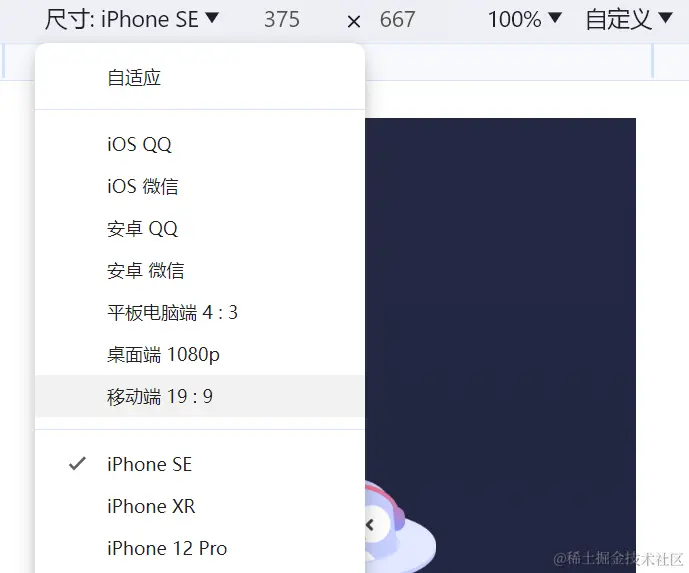Pick 平板电脑端 4 : 3 preset
This screenshot has width=689, height=573.
pos(200,312)
